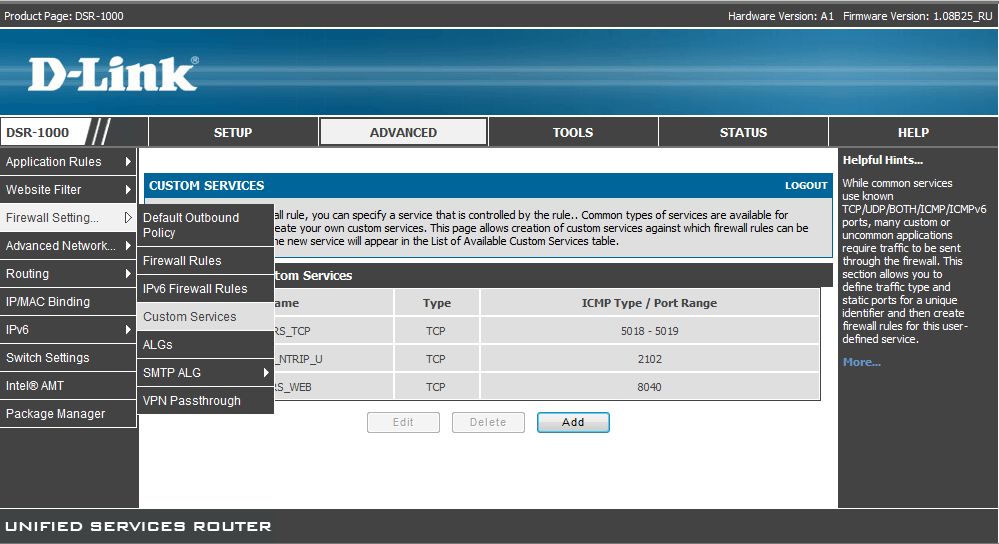
Task: Open the SETUP tab
Action: pos(233,132)
